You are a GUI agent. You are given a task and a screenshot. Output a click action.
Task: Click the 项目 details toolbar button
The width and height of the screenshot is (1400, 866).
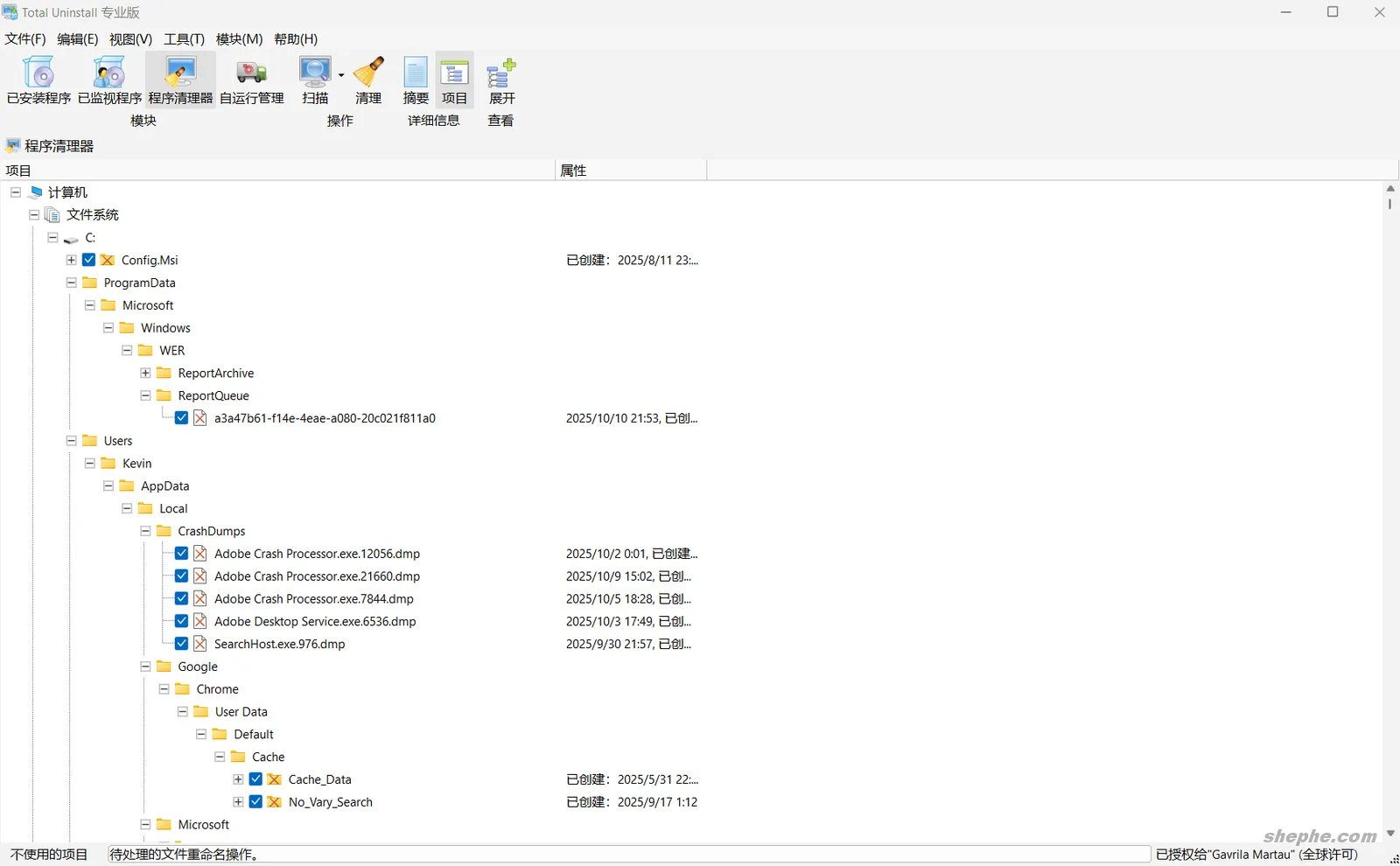(454, 80)
